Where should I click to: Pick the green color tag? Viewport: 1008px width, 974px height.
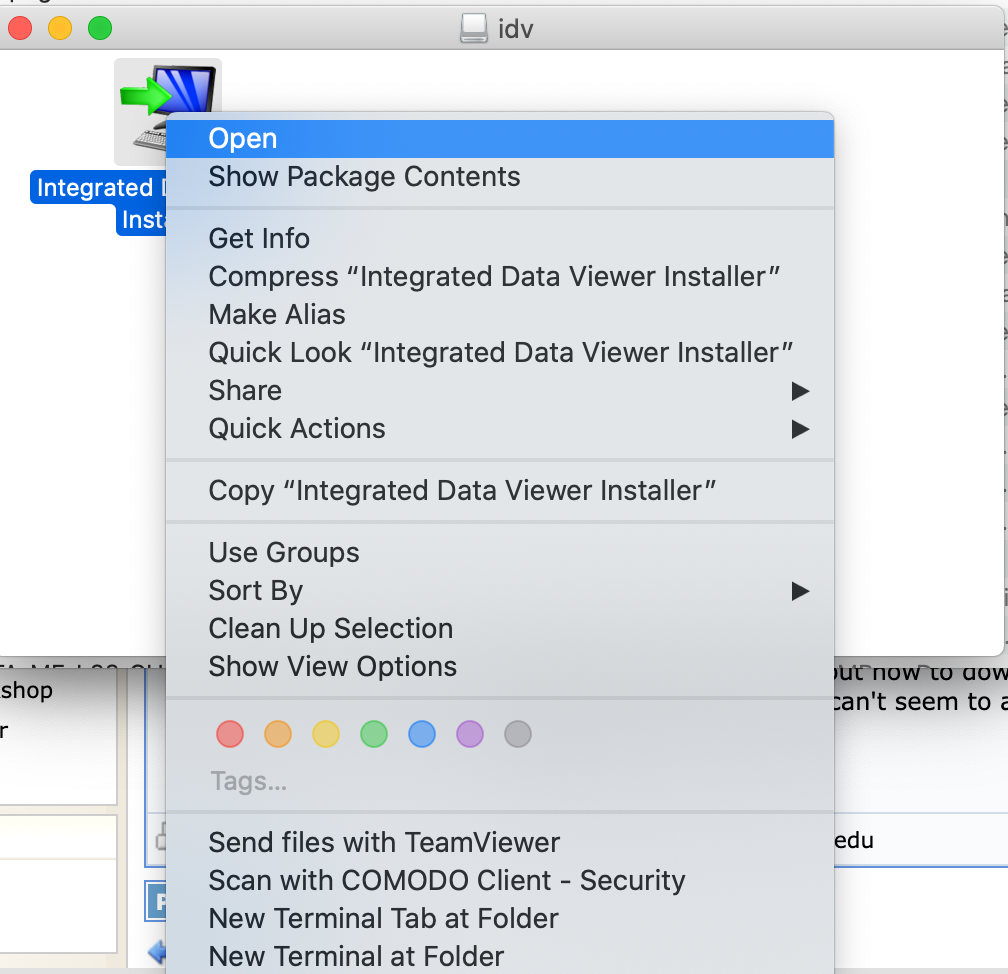(374, 735)
